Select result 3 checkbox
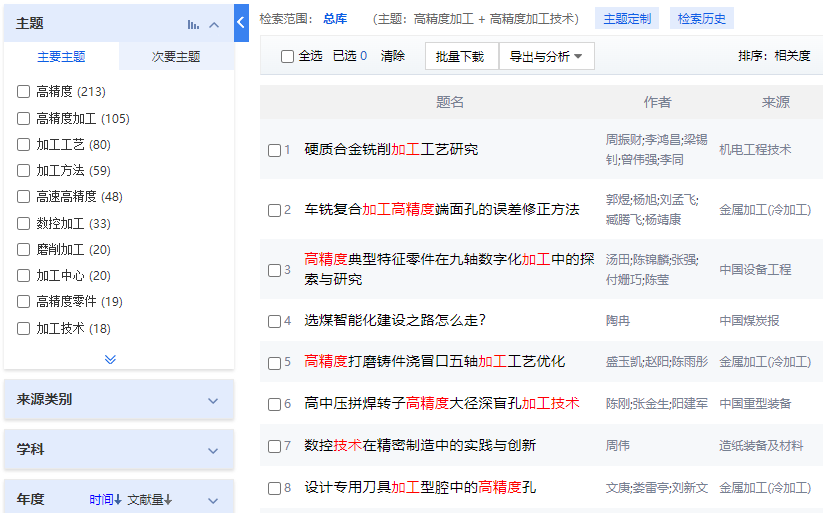 (275, 270)
